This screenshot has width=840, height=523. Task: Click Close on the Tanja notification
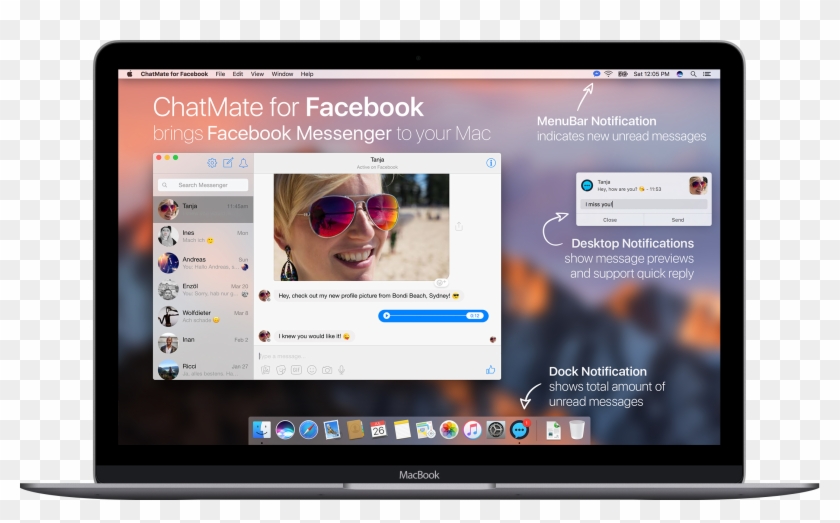[x=610, y=220]
